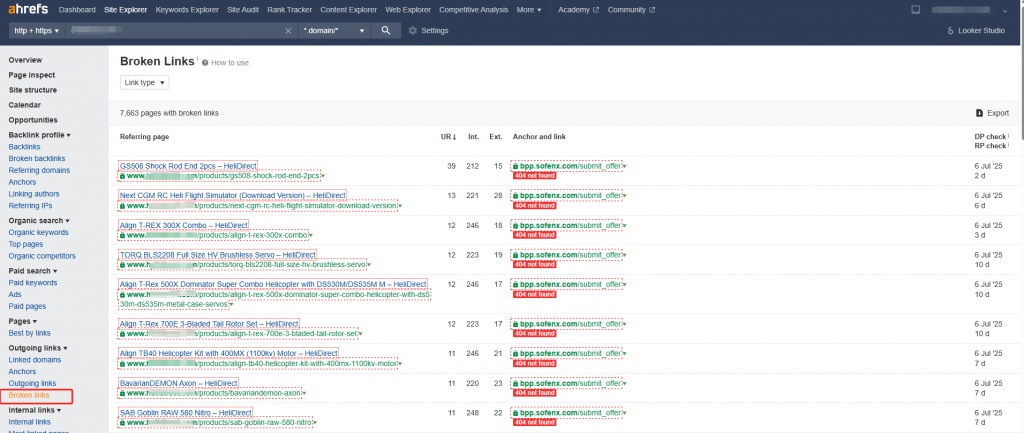Open SAB Goblin RAW 580 Nitro link
The height and width of the screenshot is (433, 1024).
pos(186,413)
